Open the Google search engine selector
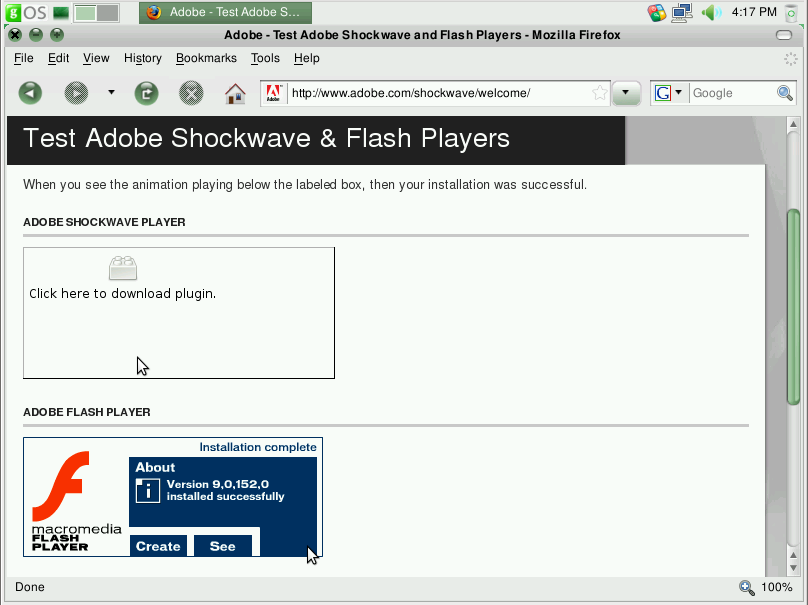The image size is (808, 605). 668,93
